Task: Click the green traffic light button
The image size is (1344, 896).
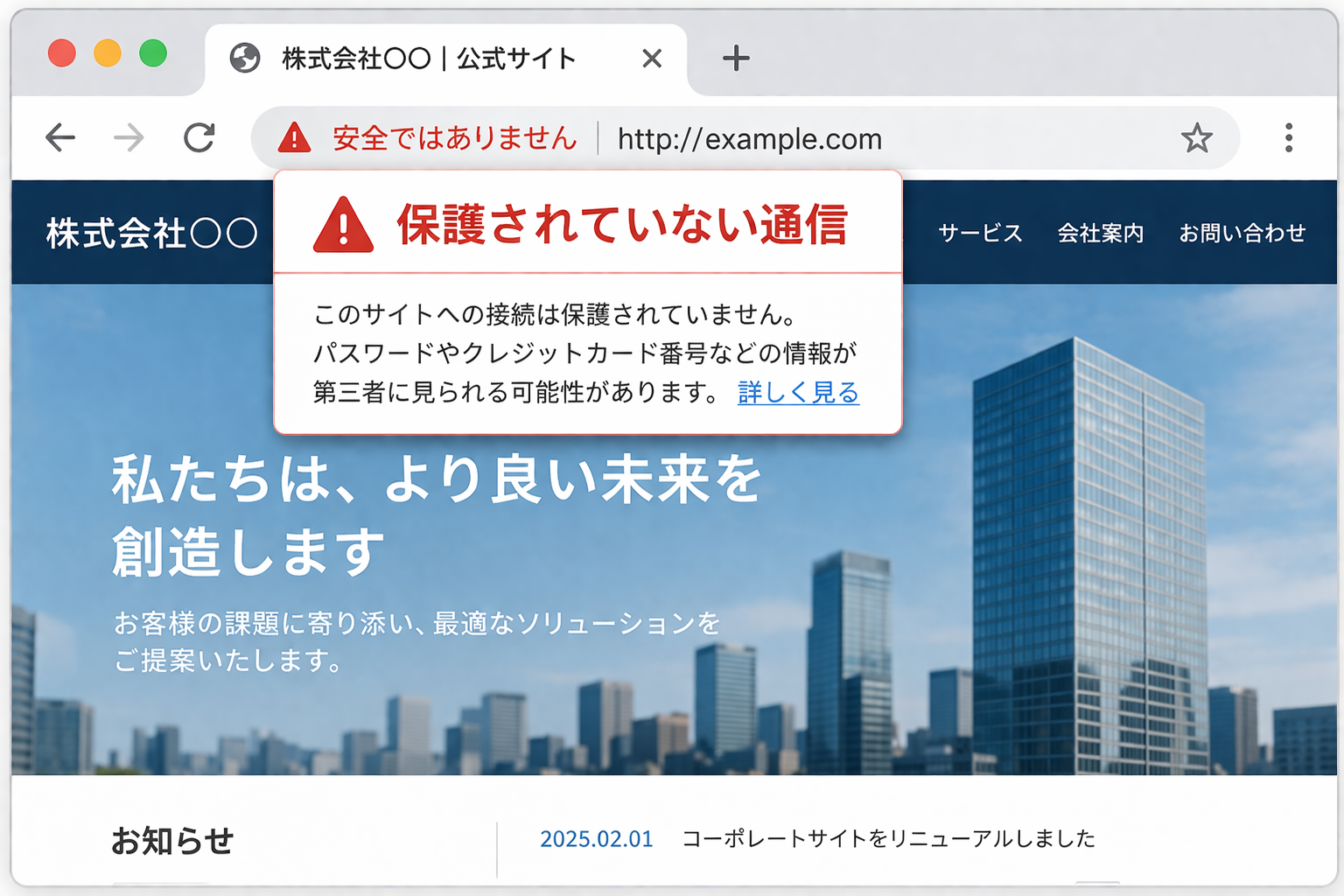Action: pyautogui.click(x=154, y=53)
